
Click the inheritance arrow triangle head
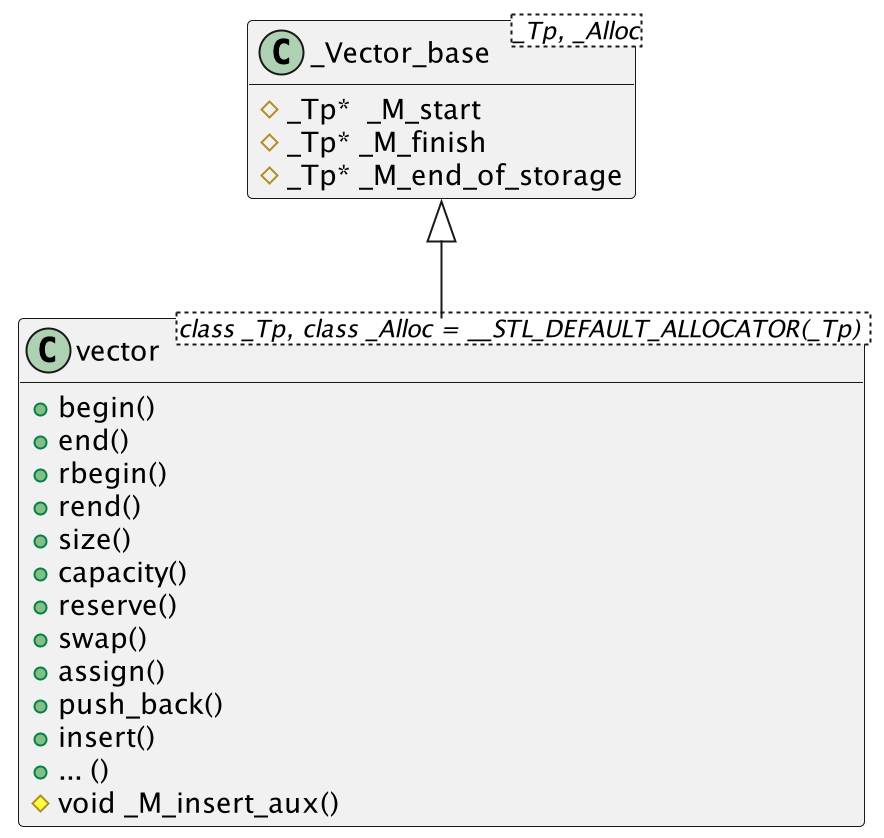tap(441, 222)
